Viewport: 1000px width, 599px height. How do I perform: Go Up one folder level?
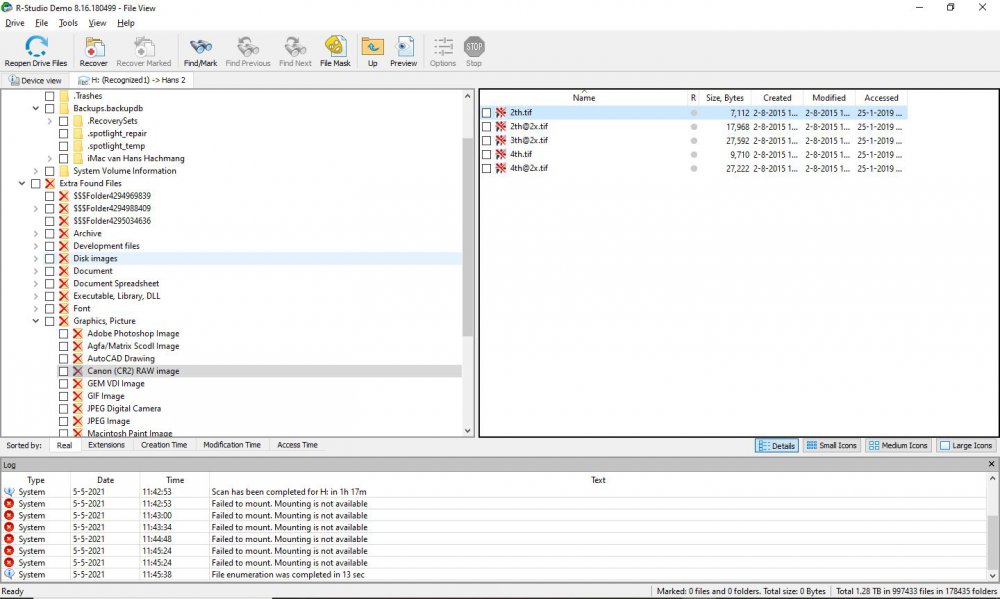point(372,47)
